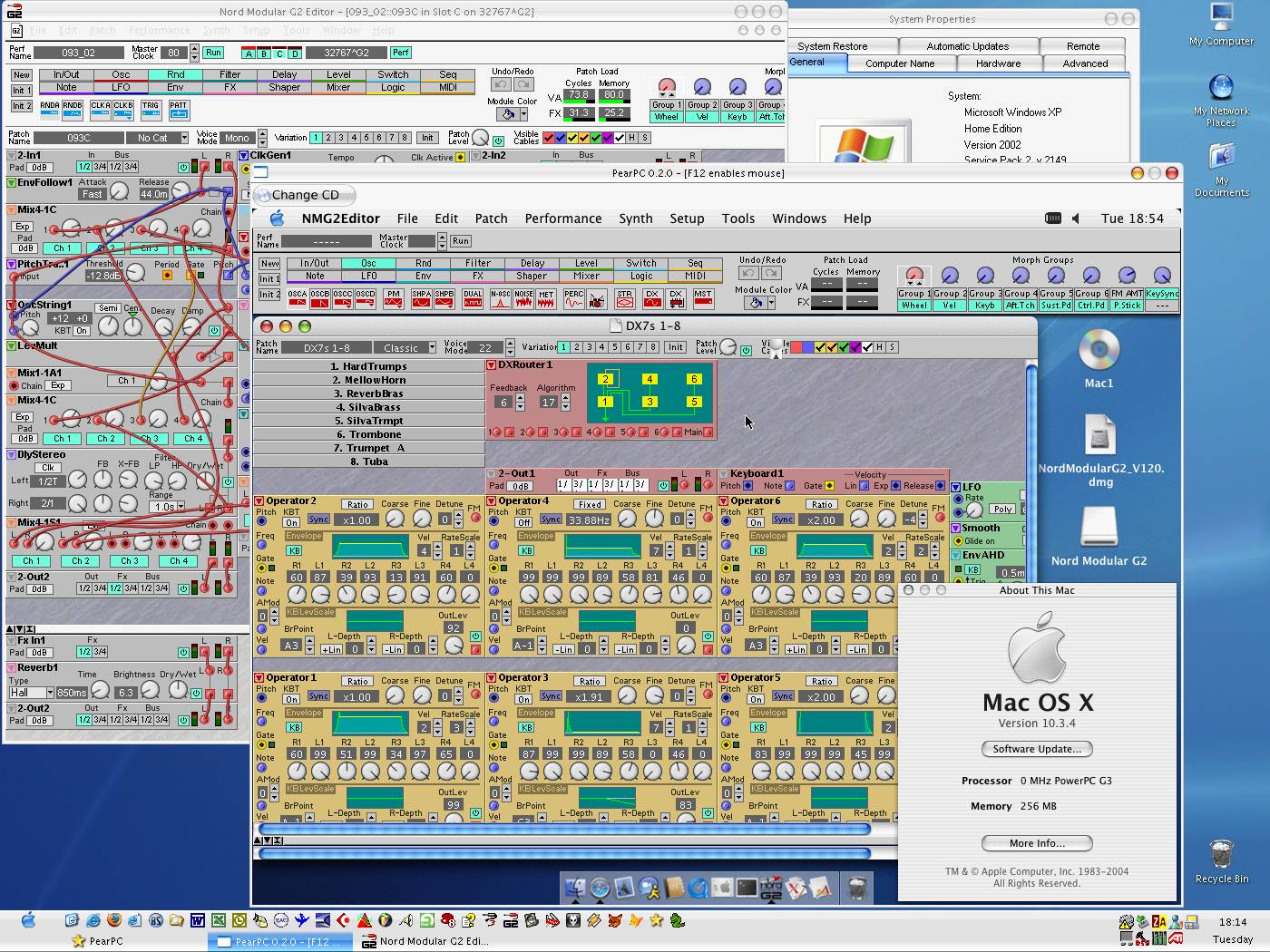Image resolution: width=1270 pixels, height=952 pixels.
Task: Select variation 3 in DX7s 1-8 patch
Action: [588, 347]
